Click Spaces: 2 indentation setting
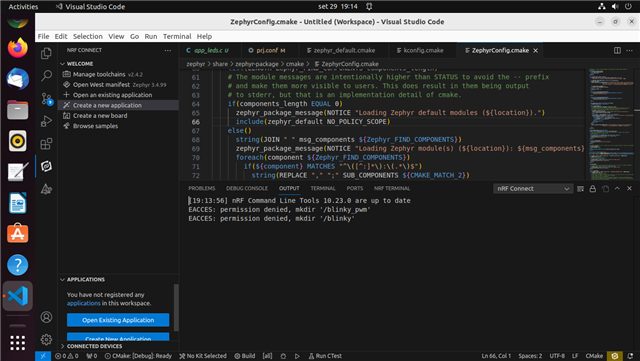 point(530,356)
